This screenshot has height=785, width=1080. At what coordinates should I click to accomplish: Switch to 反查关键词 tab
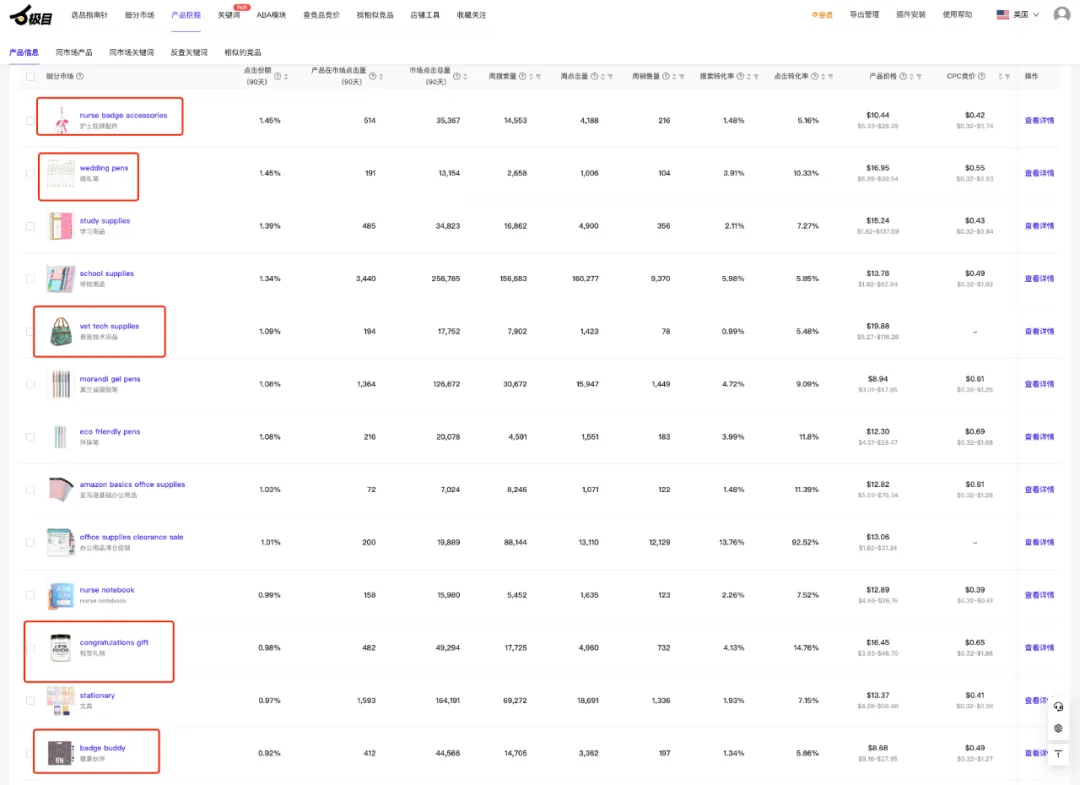point(189,52)
